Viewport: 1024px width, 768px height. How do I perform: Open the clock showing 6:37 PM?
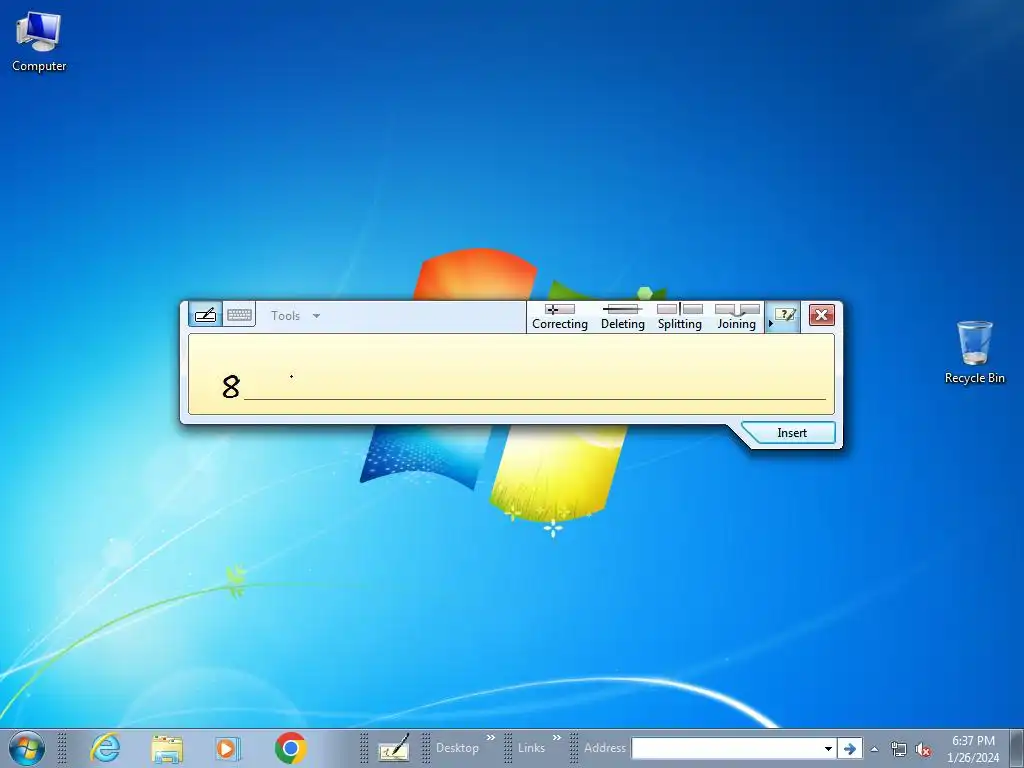pyautogui.click(x=973, y=748)
